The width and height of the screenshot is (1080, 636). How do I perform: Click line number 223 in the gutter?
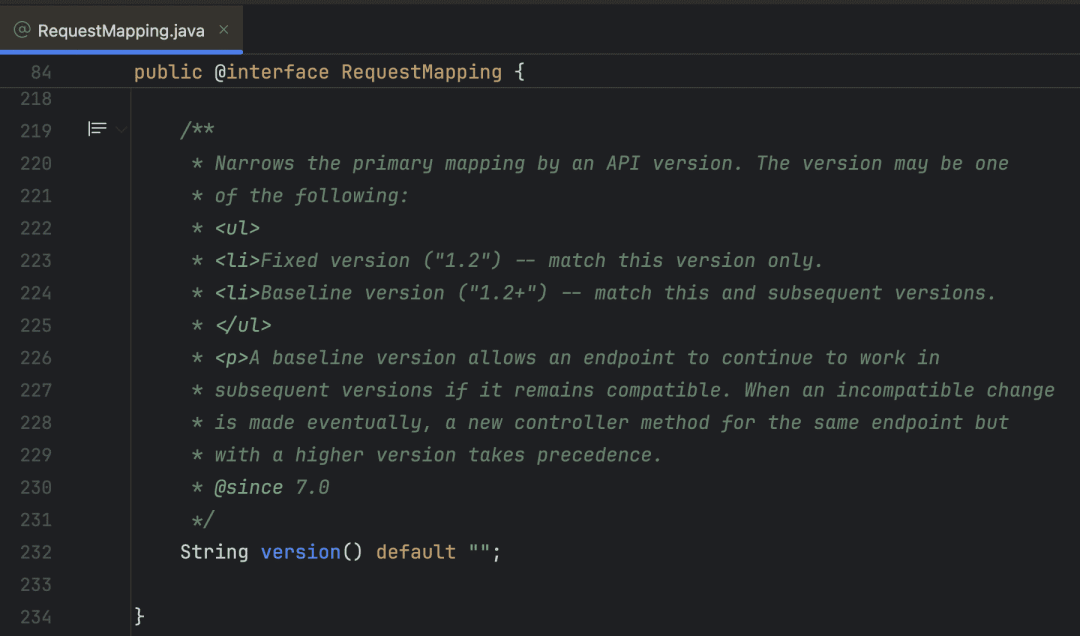[x=36, y=261]
